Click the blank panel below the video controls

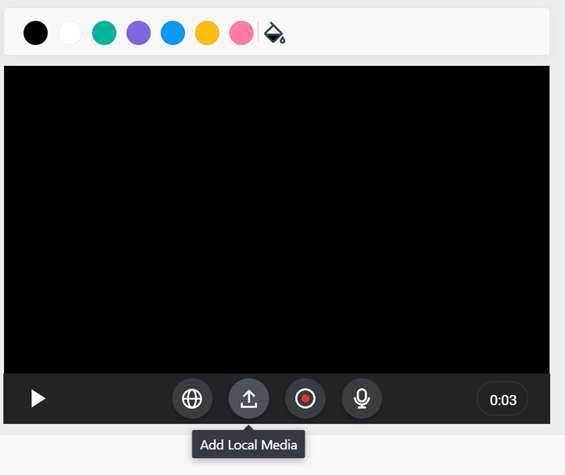(432, 454)
